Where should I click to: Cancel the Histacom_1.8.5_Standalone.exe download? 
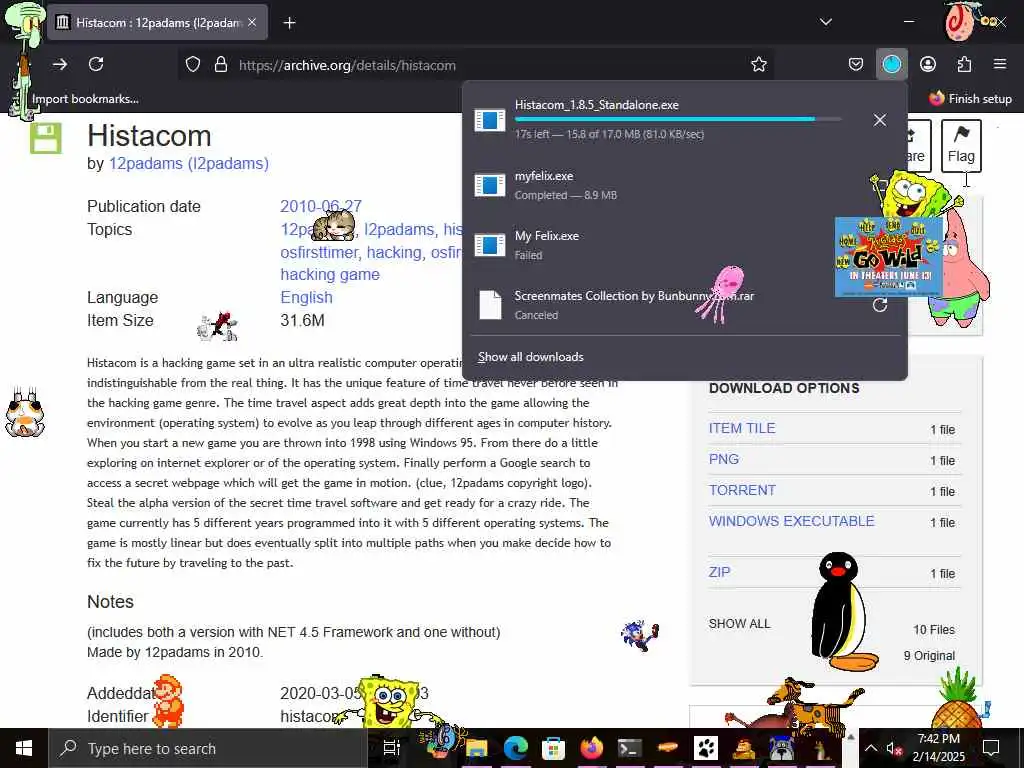coord(880,120)
